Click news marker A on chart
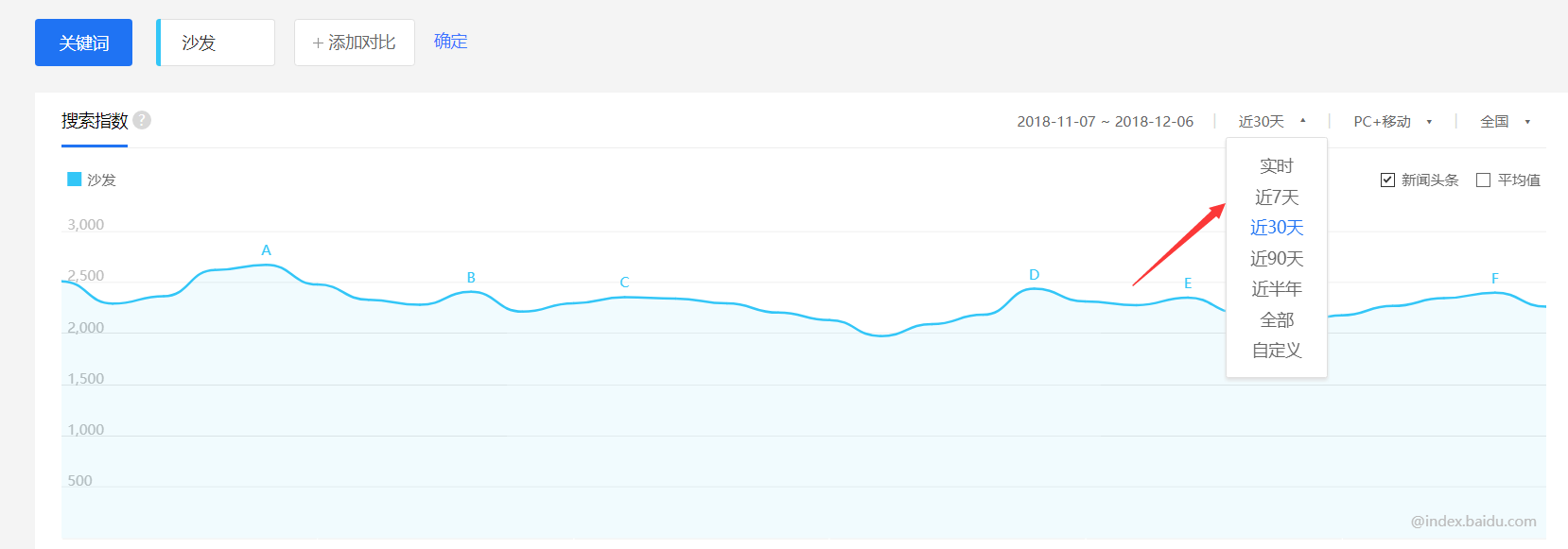 [267, 250]
